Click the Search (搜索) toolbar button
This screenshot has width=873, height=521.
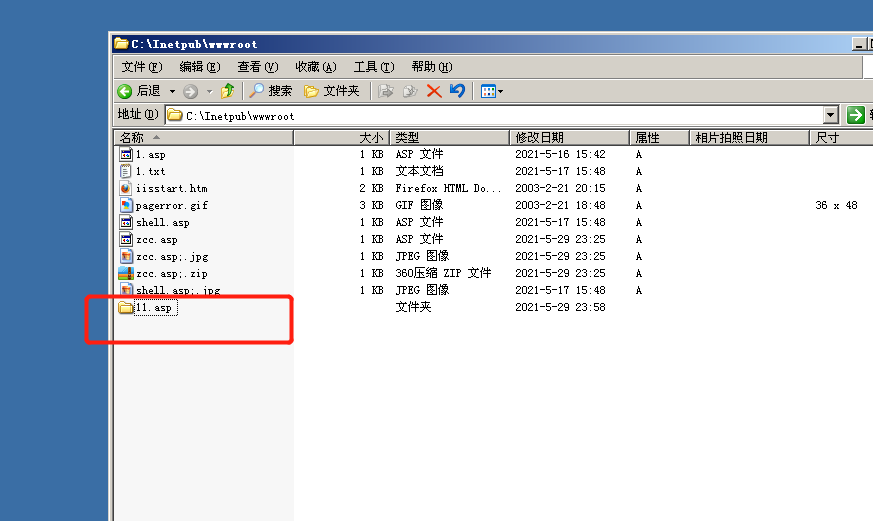[271, 91]
